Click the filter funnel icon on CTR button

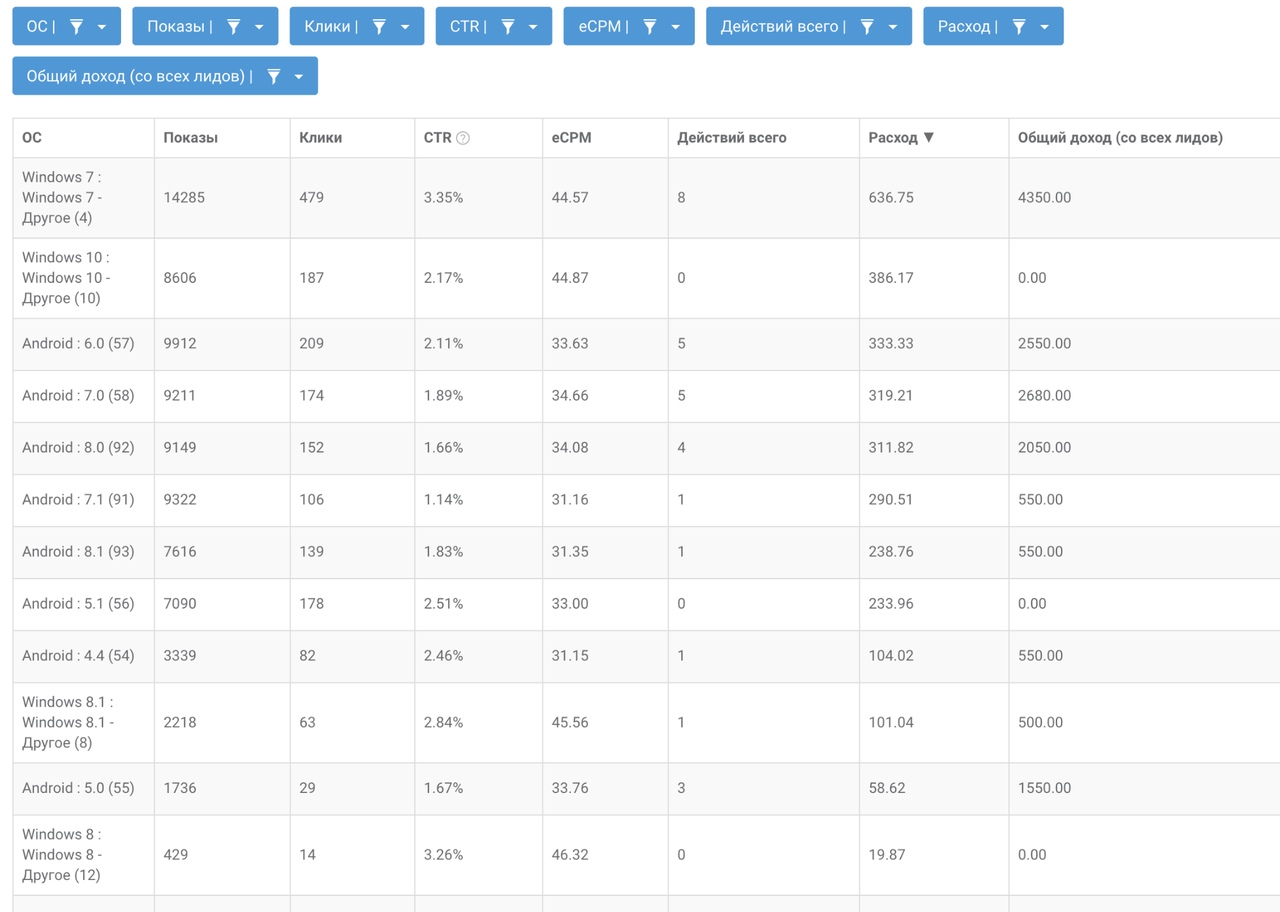[x=508, y=27]
